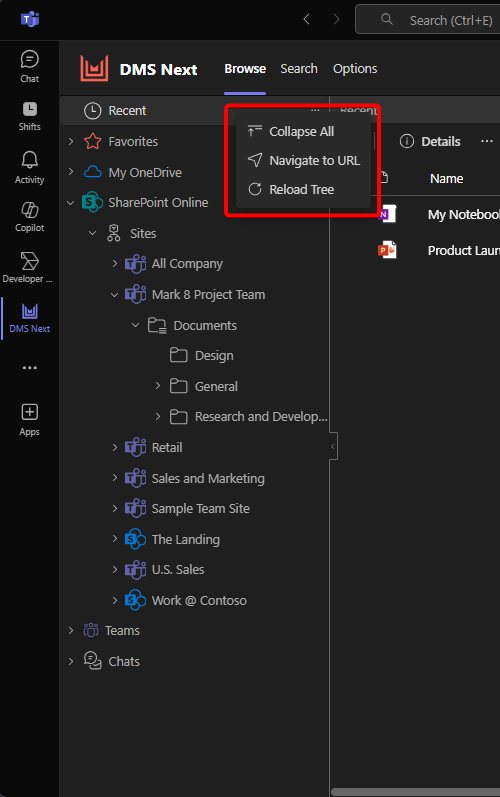This screenshot has height=797, width=500.
Task: Expand the Favorites node
Action: click(71, 141)
